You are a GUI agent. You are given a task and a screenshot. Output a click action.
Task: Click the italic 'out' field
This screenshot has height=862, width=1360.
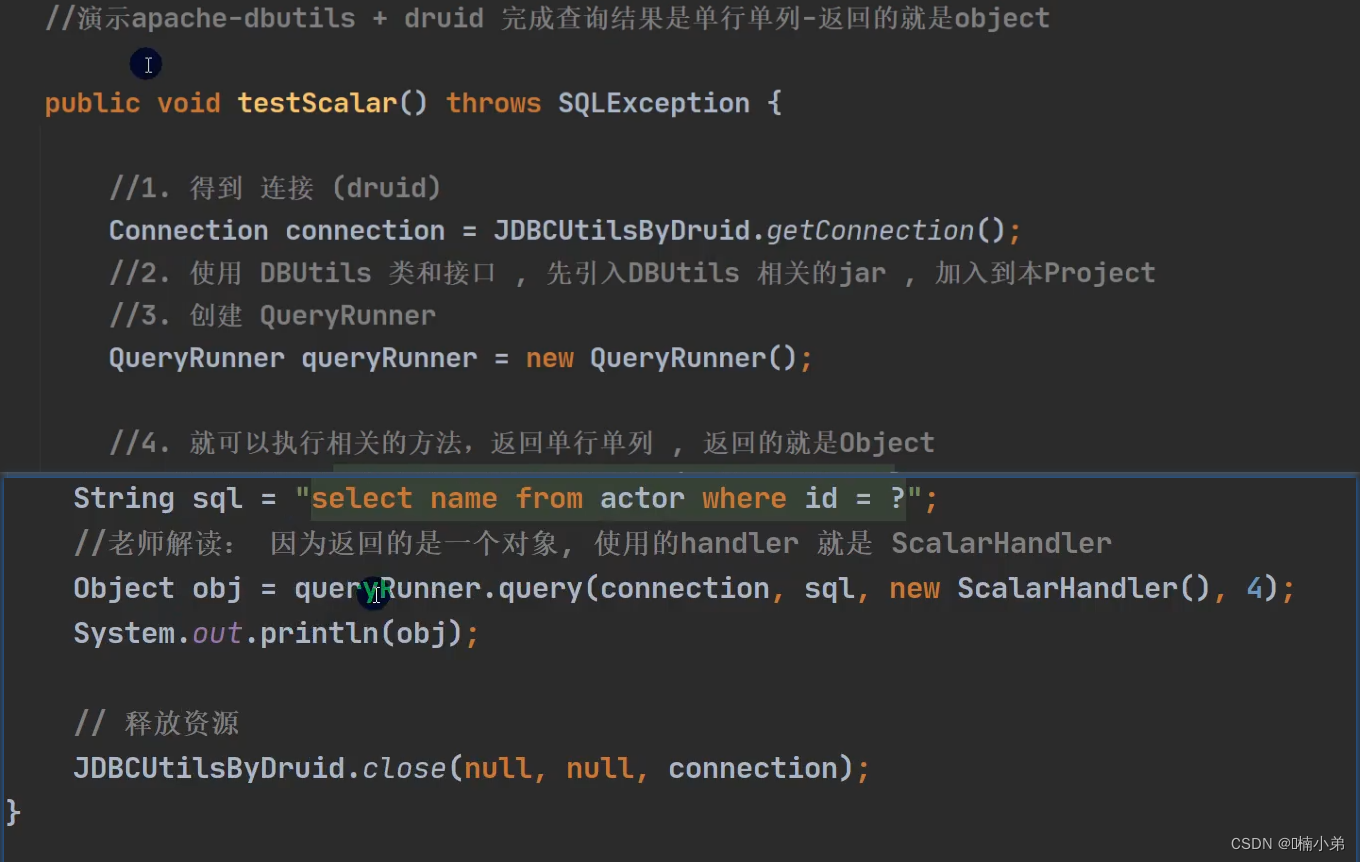217,633
